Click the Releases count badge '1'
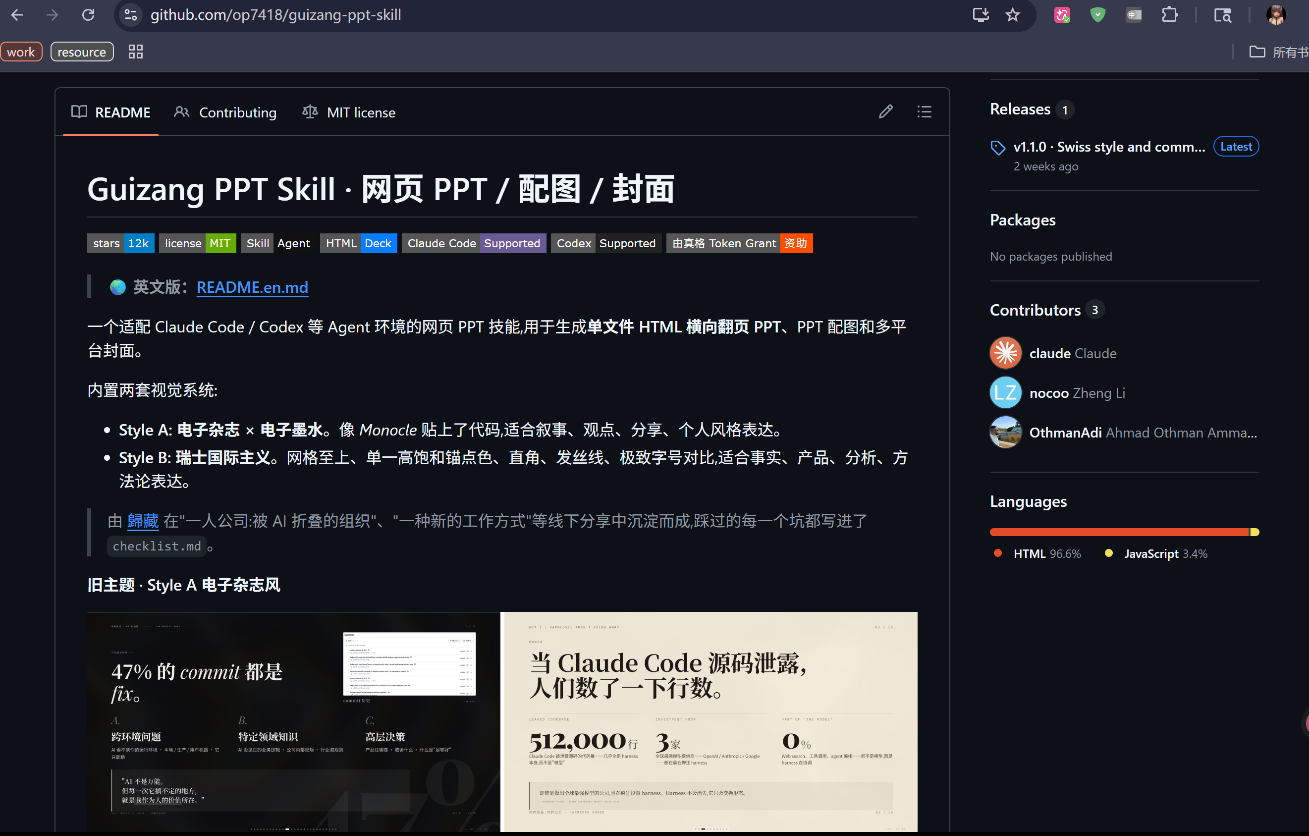The image size is (1309, 836). pyautogui.click(x=1065, y=110)
